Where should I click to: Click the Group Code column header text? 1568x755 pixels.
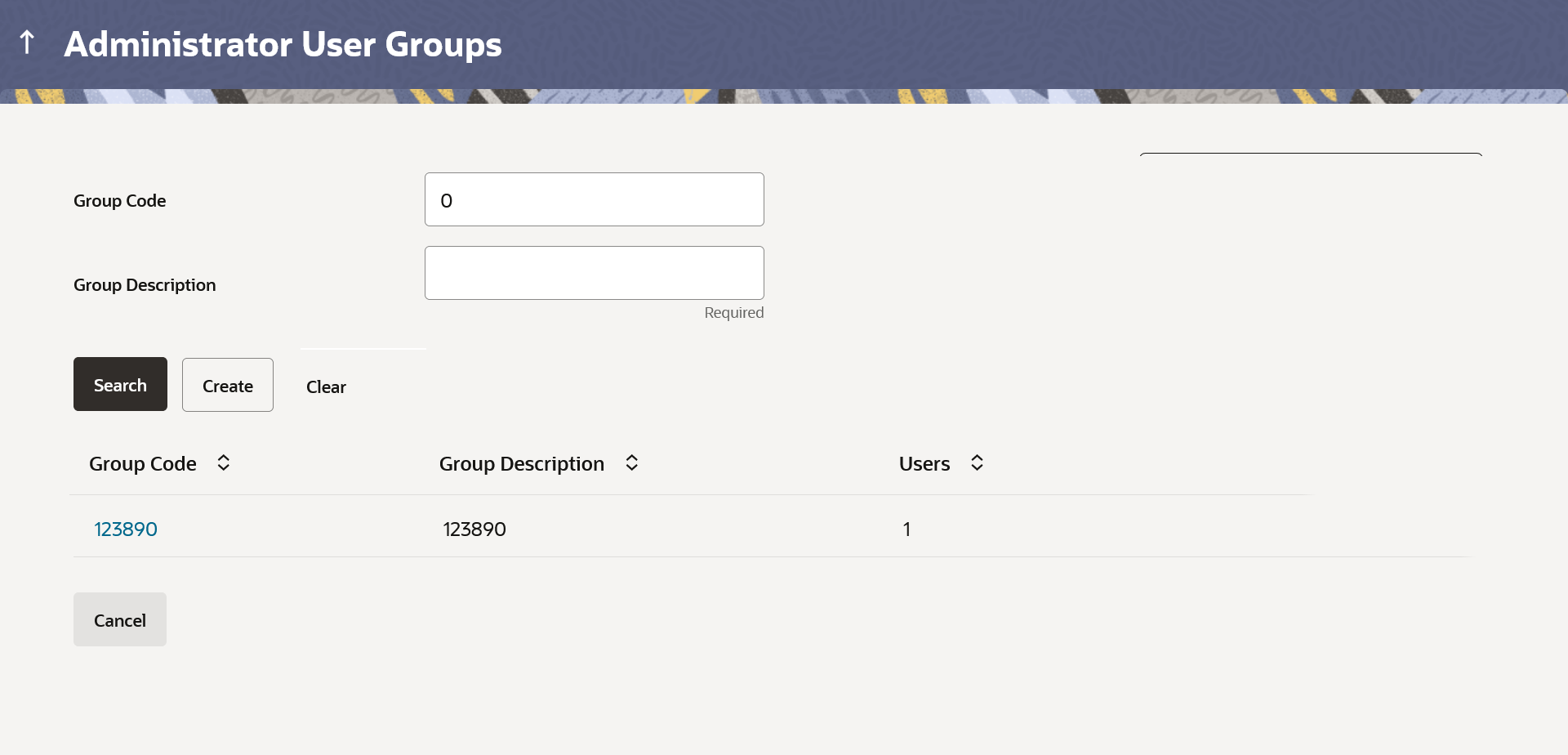click(143, 464)
